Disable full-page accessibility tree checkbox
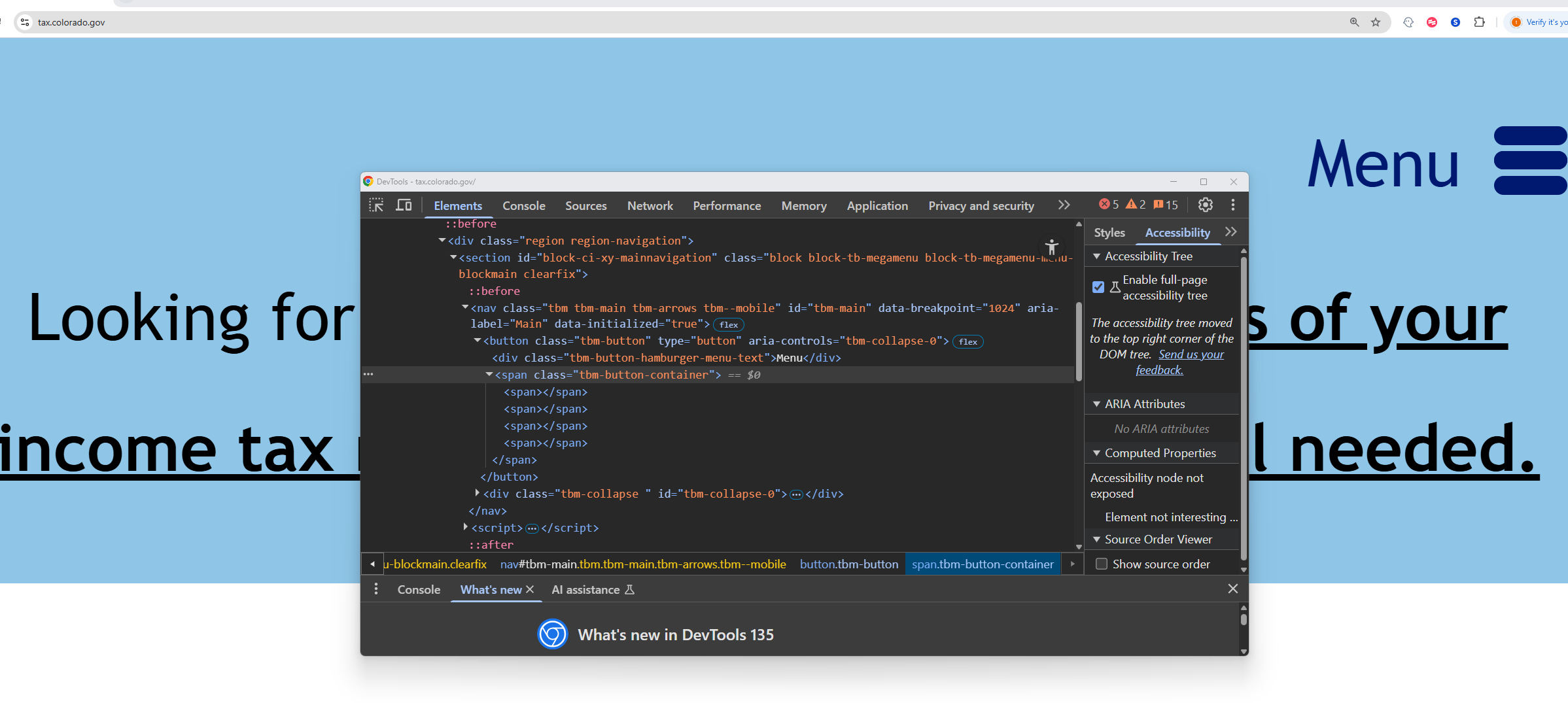Image resolution: width=1568 pixels, height=703 pixels. (1098, 287)
